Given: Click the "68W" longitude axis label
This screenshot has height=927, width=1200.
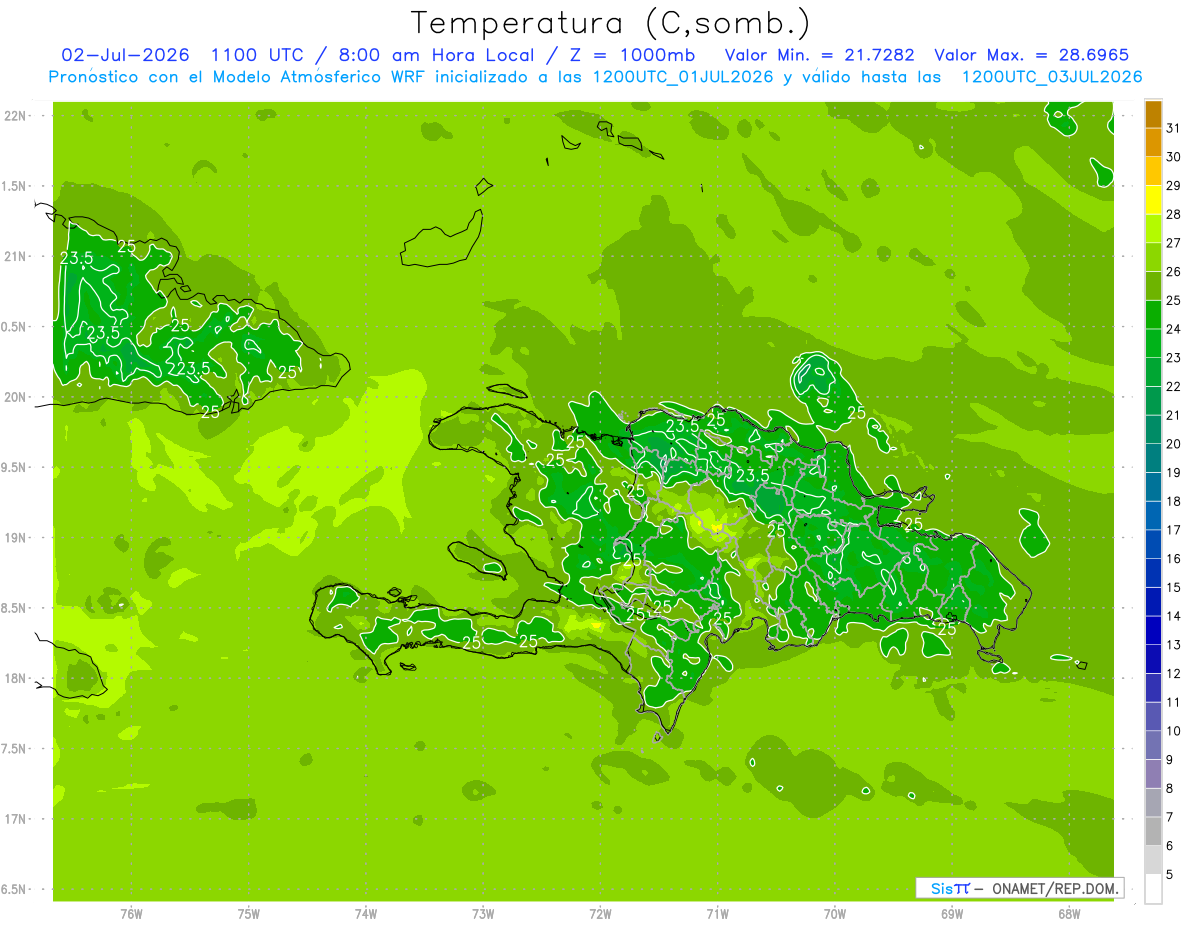Looking at the screenshot, I should pos(1069,913).
